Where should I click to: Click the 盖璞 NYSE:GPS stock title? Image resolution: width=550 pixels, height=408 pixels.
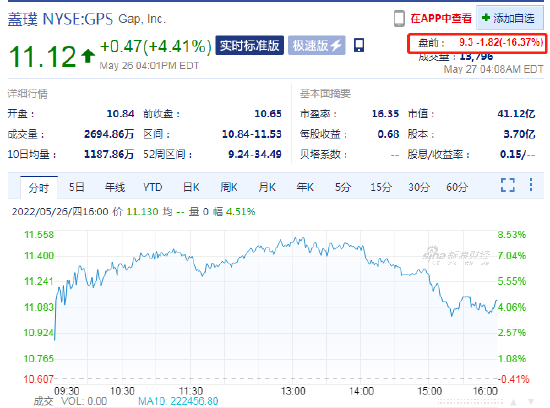(60, 19)
